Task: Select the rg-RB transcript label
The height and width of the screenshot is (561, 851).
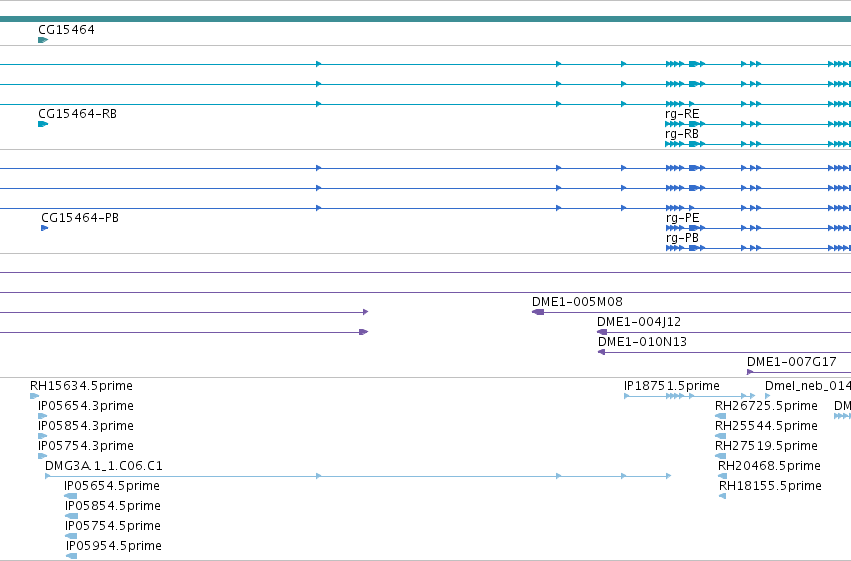Action: 682,134
